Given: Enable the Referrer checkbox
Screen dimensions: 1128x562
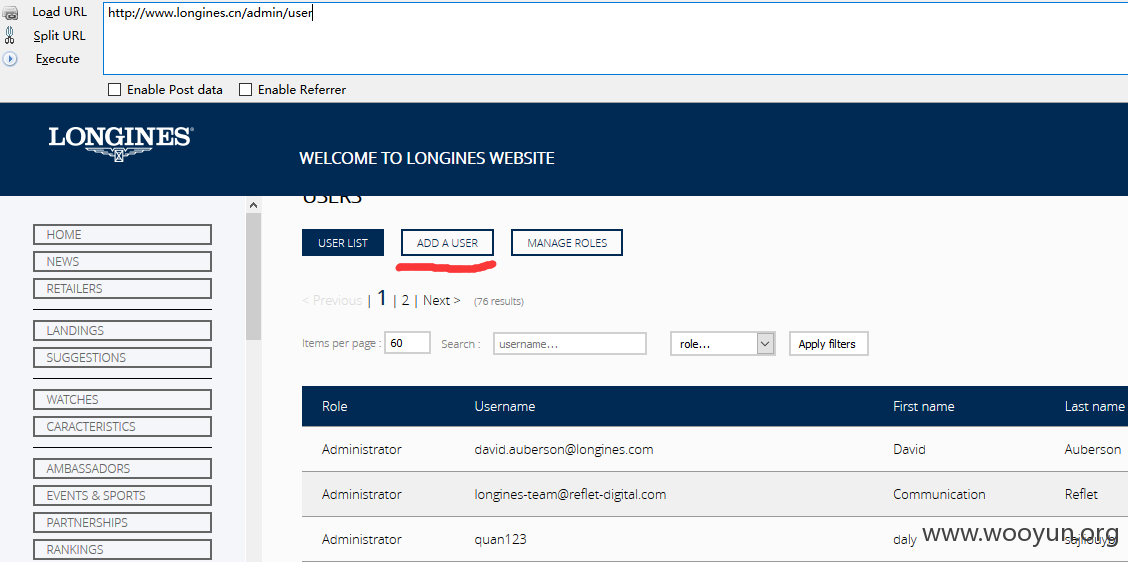Looking at the screenshot, I should pyautogui.click(x=245, y=90).
